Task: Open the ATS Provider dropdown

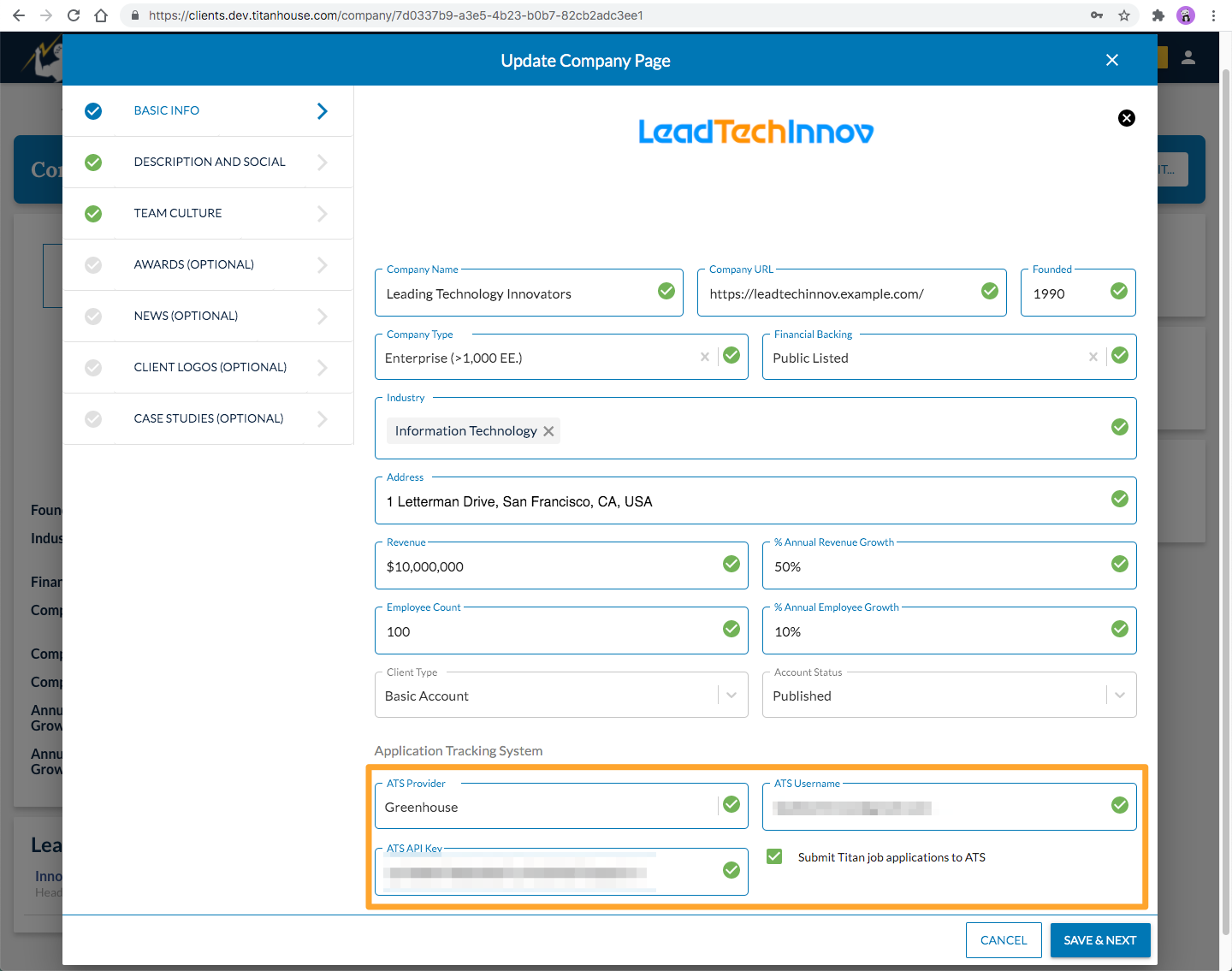Action: tap(548, 807)
